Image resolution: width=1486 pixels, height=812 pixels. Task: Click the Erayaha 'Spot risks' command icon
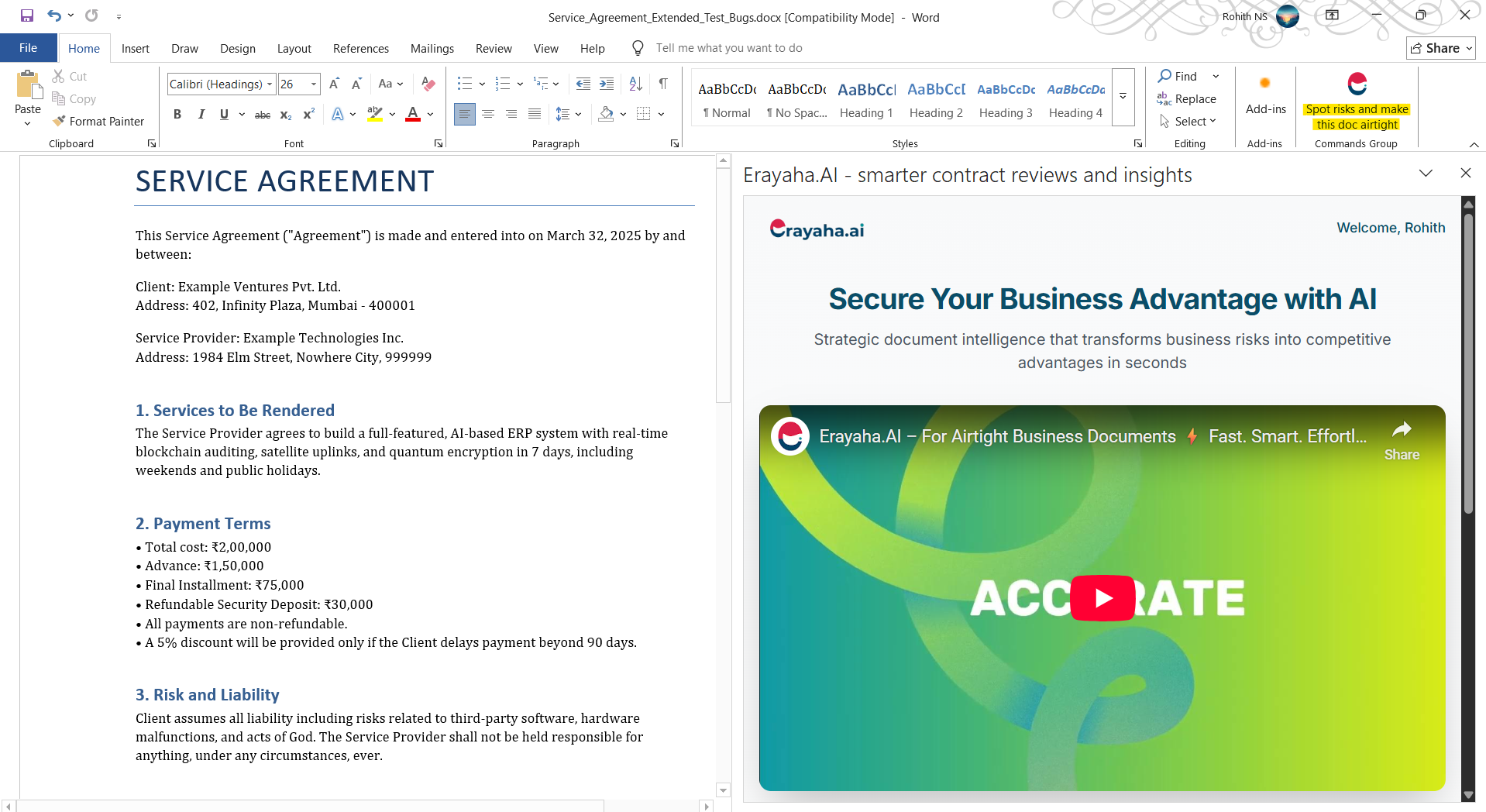[x=1357, y=84]
